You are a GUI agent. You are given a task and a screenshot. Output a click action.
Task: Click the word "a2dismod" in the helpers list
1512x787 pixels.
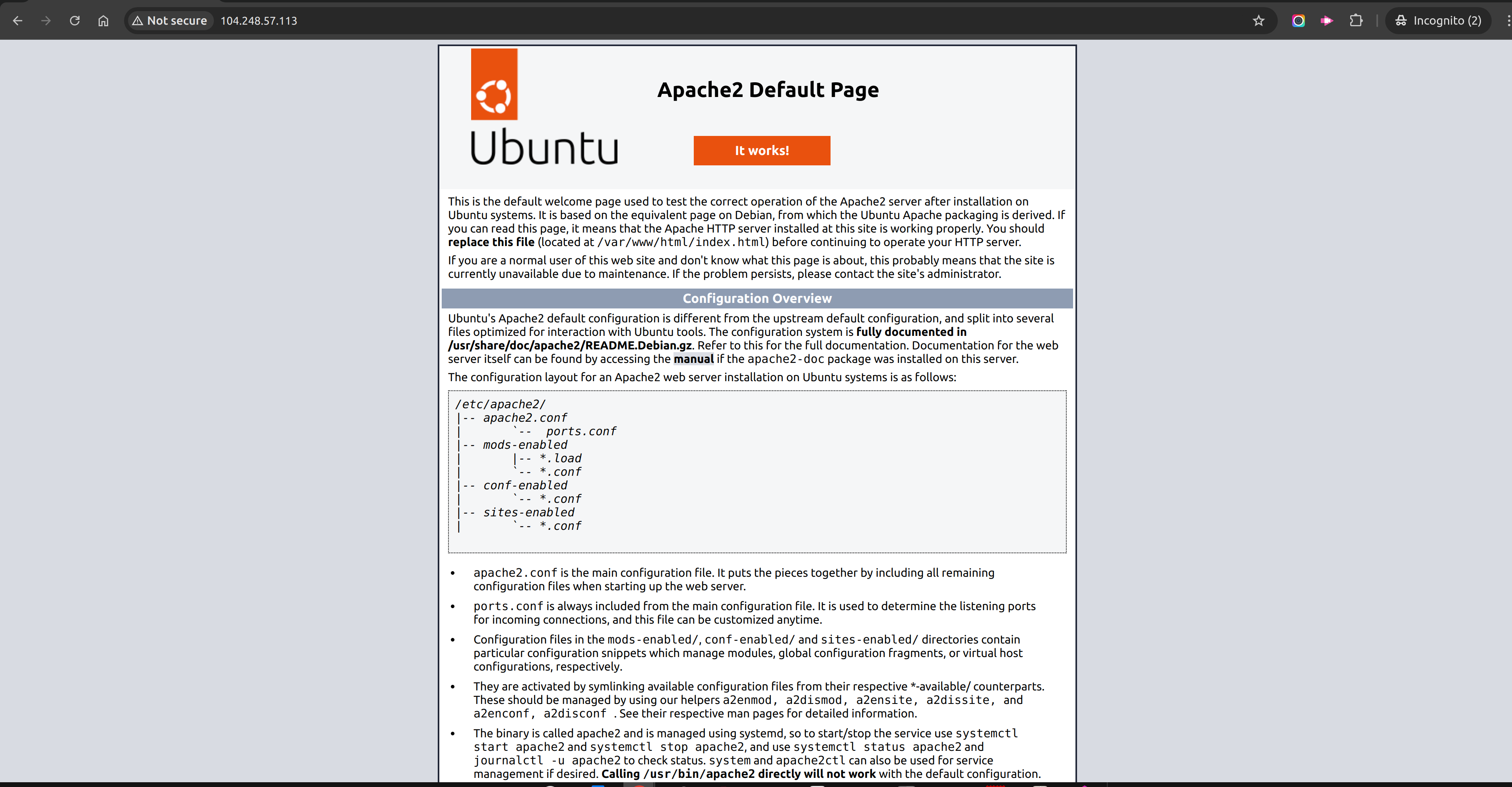tap(813, 700)
